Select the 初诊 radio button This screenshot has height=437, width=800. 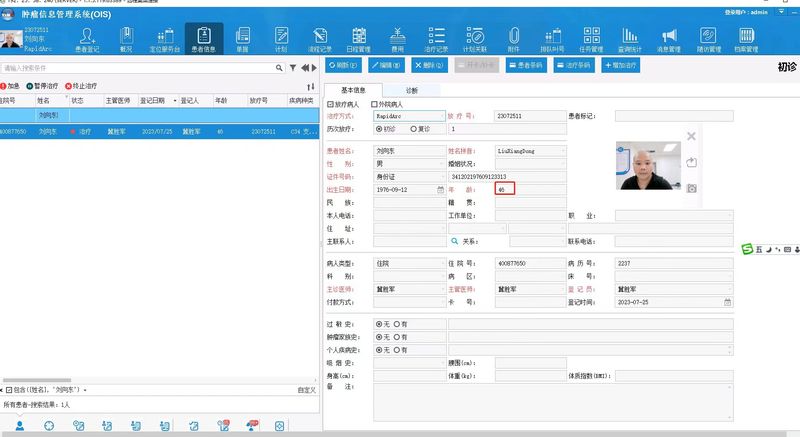379,129
